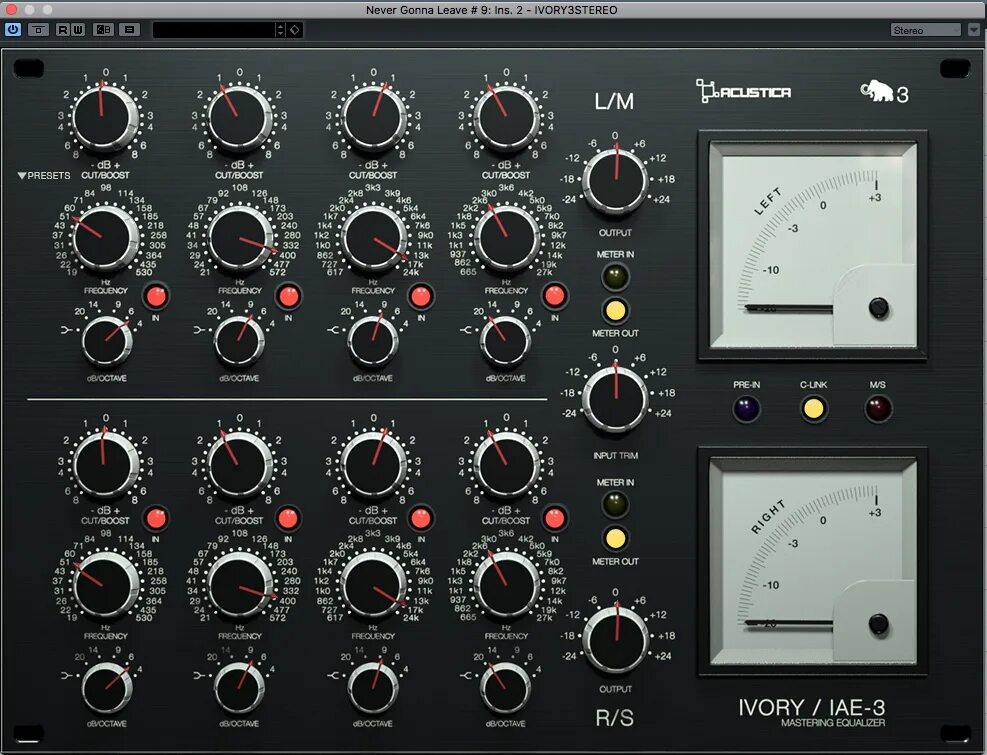Click R/S 617–24k Frequency knob
987x755 pixels.
coord(373,584)
